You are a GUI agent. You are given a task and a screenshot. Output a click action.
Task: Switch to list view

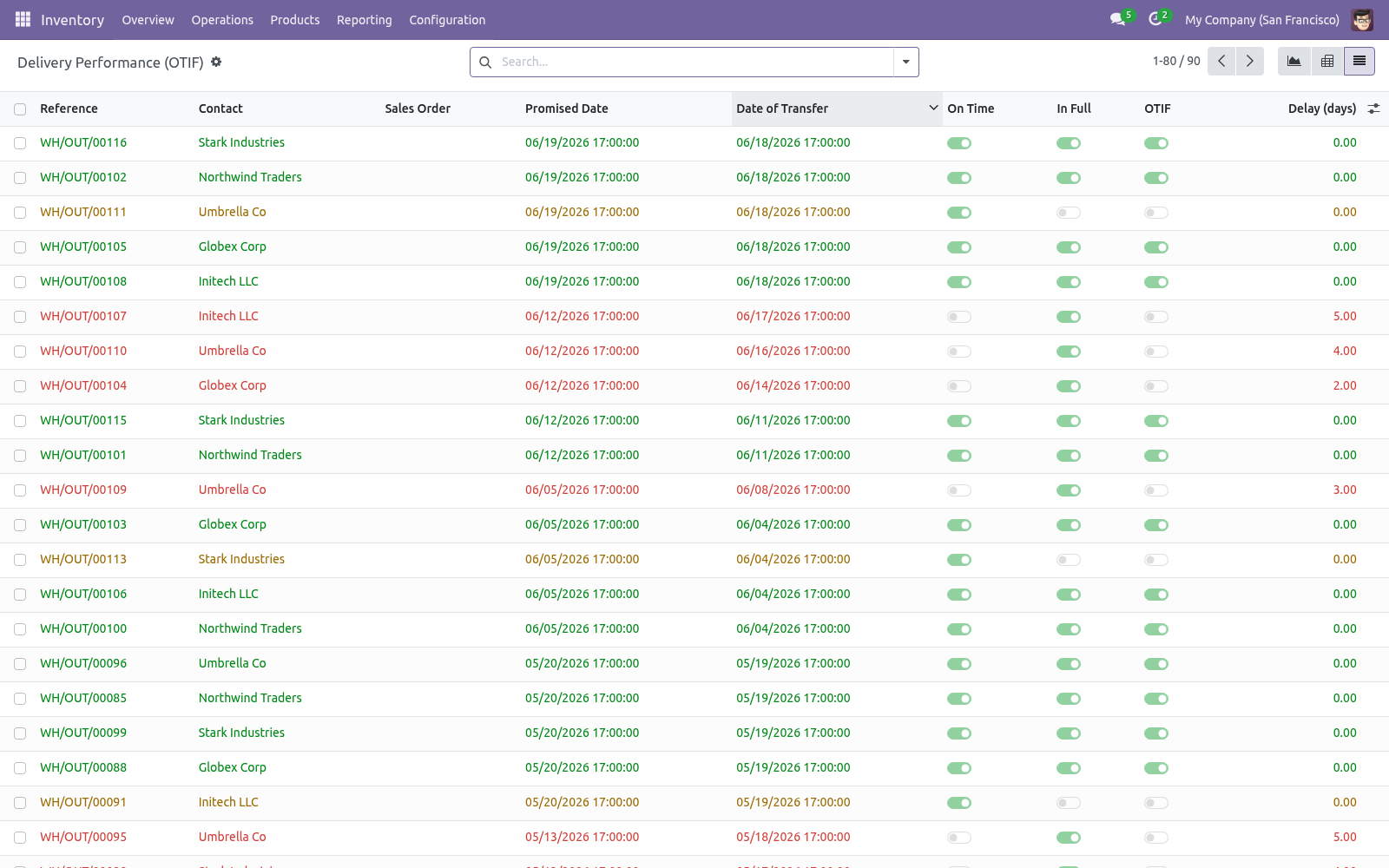[x=1359, y=61]
